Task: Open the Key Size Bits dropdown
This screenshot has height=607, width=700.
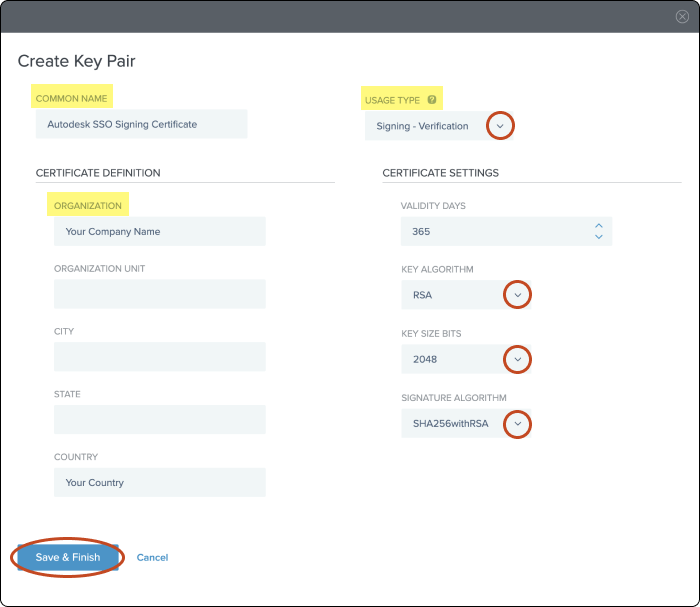Action: 517,359
